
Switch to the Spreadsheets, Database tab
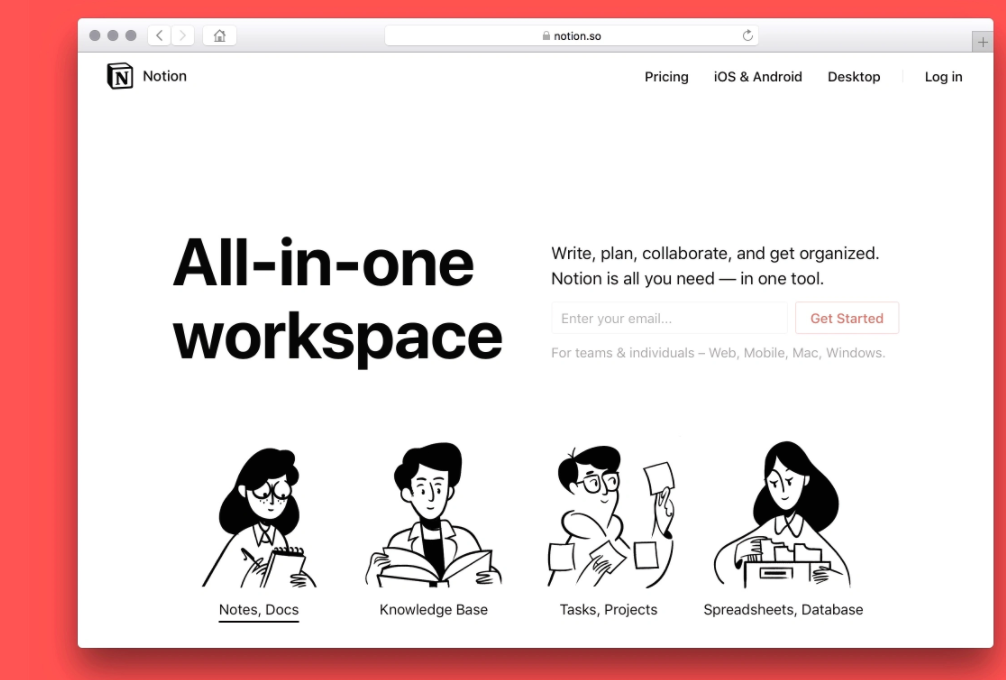tap(783, 610)
